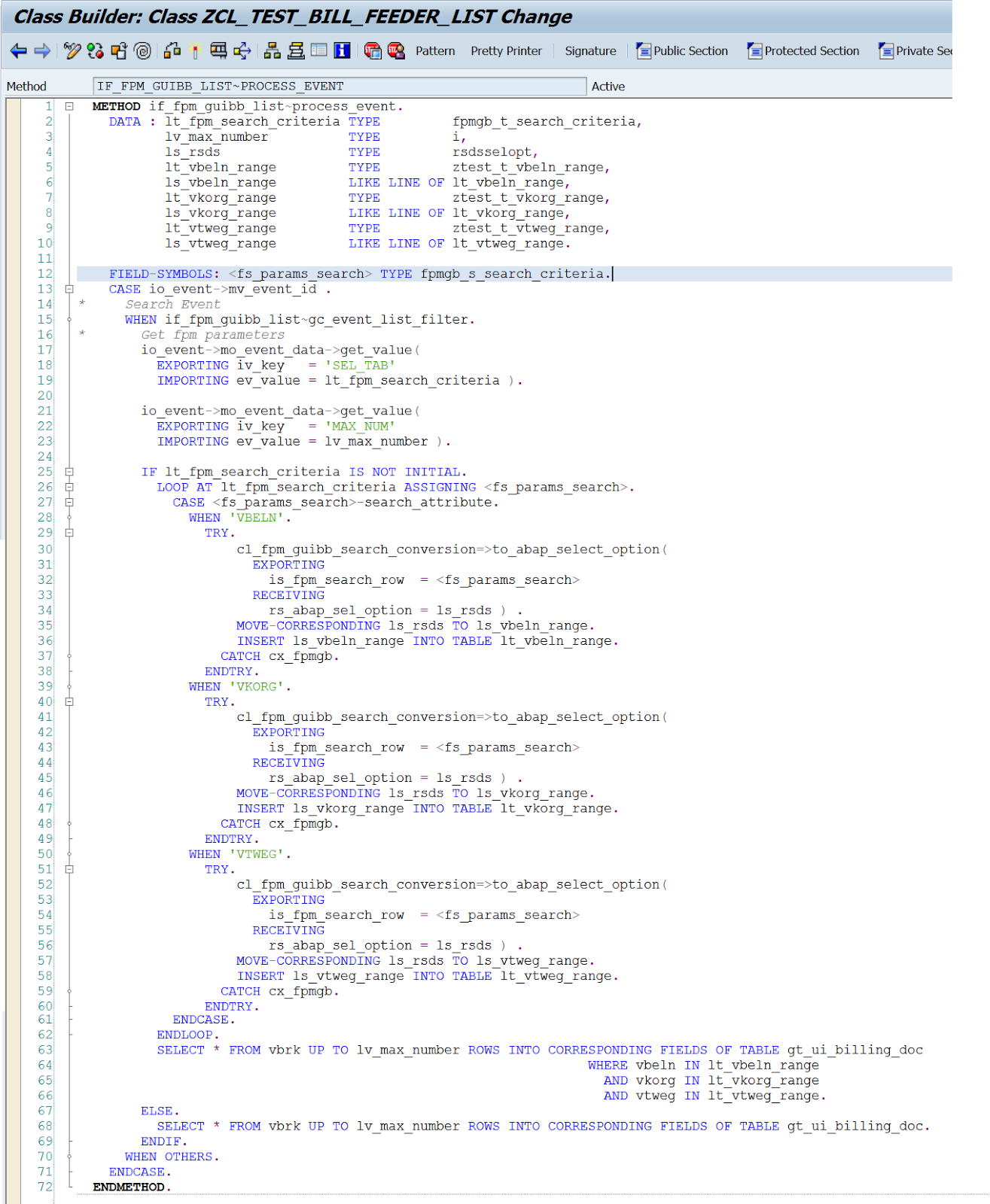Click the 'VKORG' string literal

256,687
